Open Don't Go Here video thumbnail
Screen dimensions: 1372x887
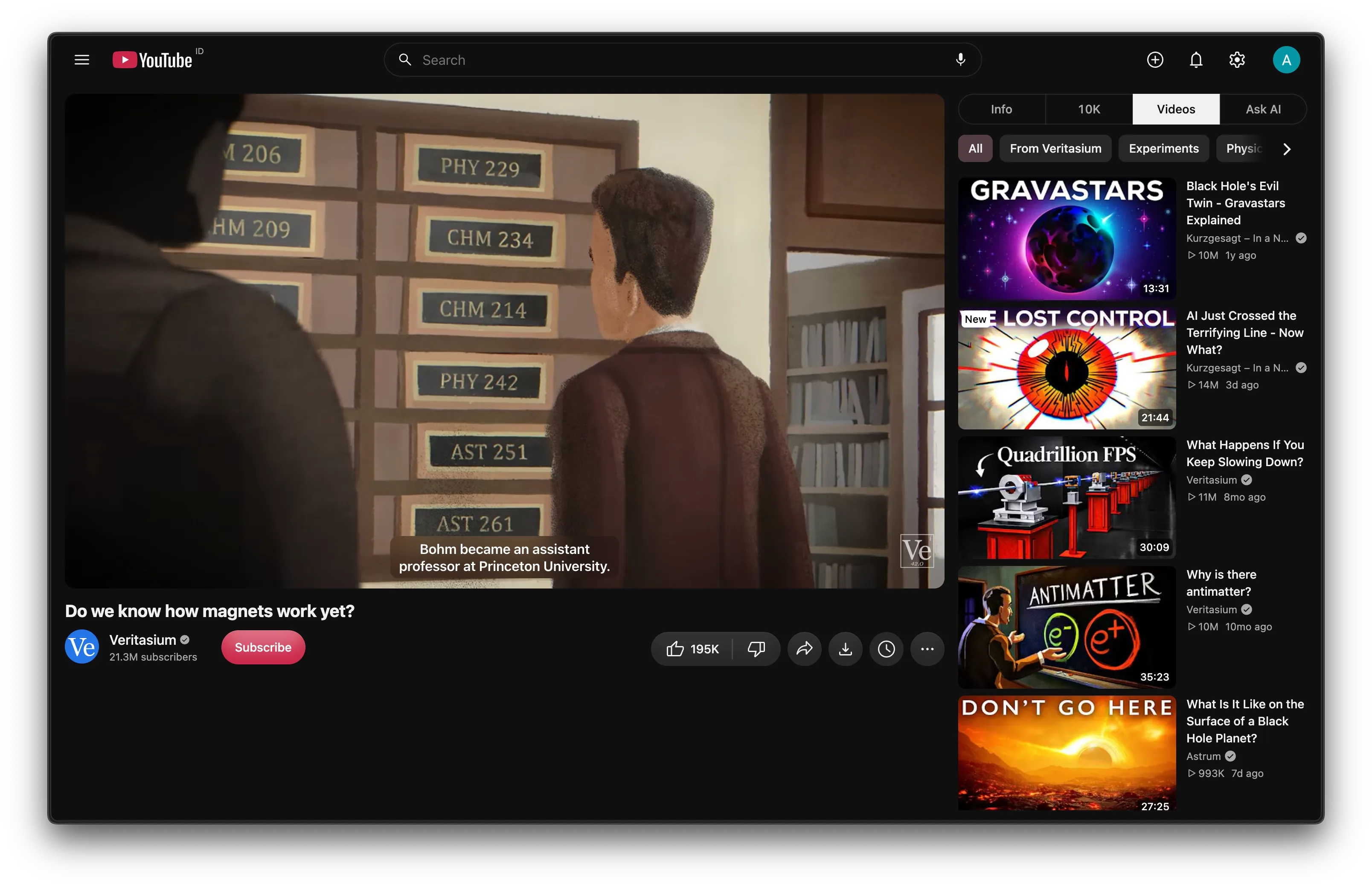(x=1067, y=754)
